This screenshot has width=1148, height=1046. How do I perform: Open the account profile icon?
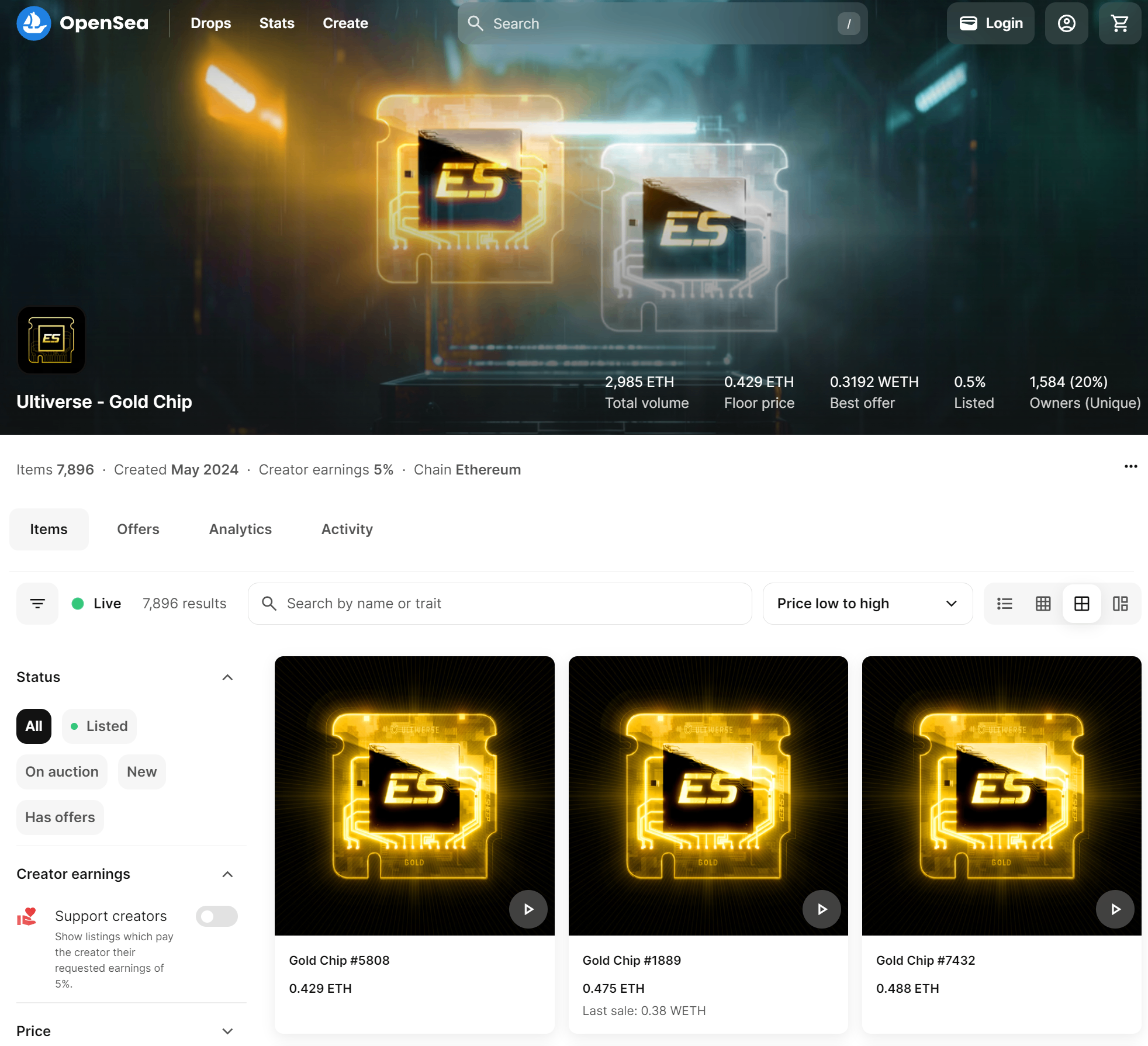click(x=1066, y=23)
